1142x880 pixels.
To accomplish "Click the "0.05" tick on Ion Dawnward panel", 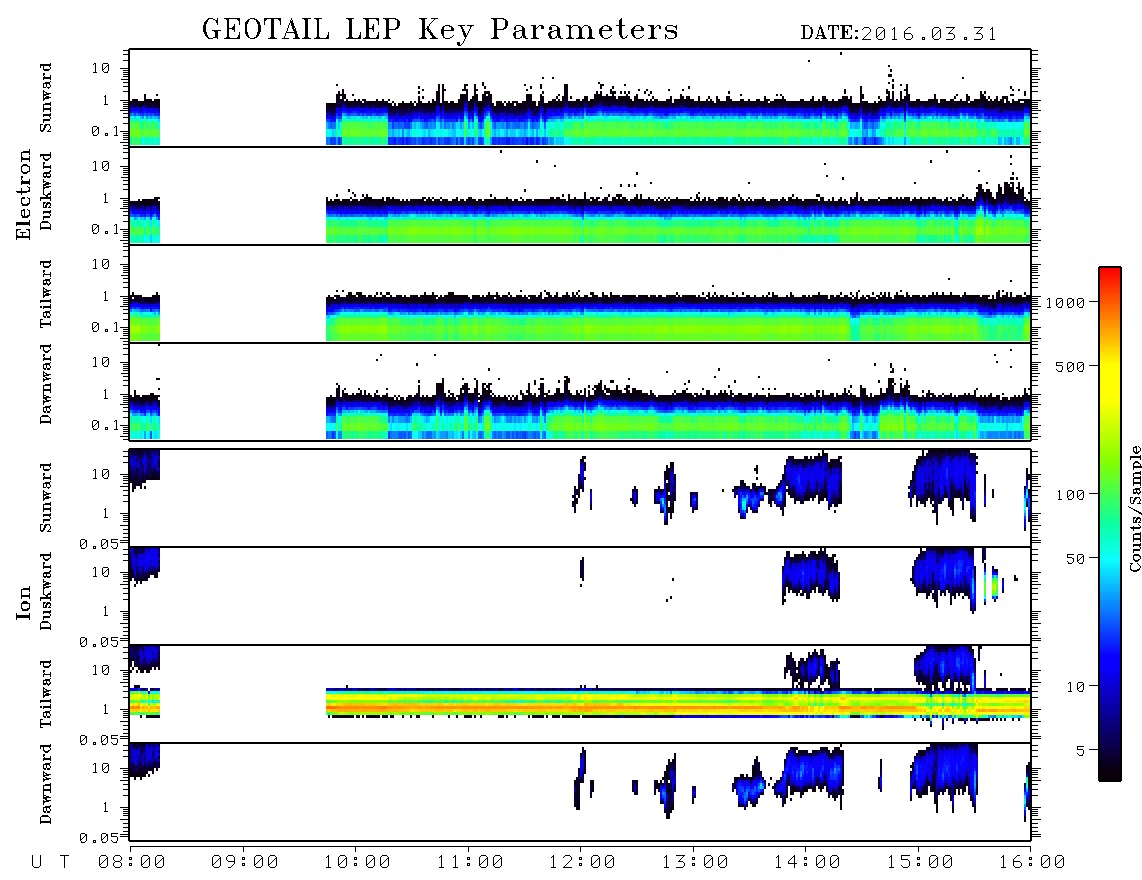I will pyautogui.click(x=98, y=838).
